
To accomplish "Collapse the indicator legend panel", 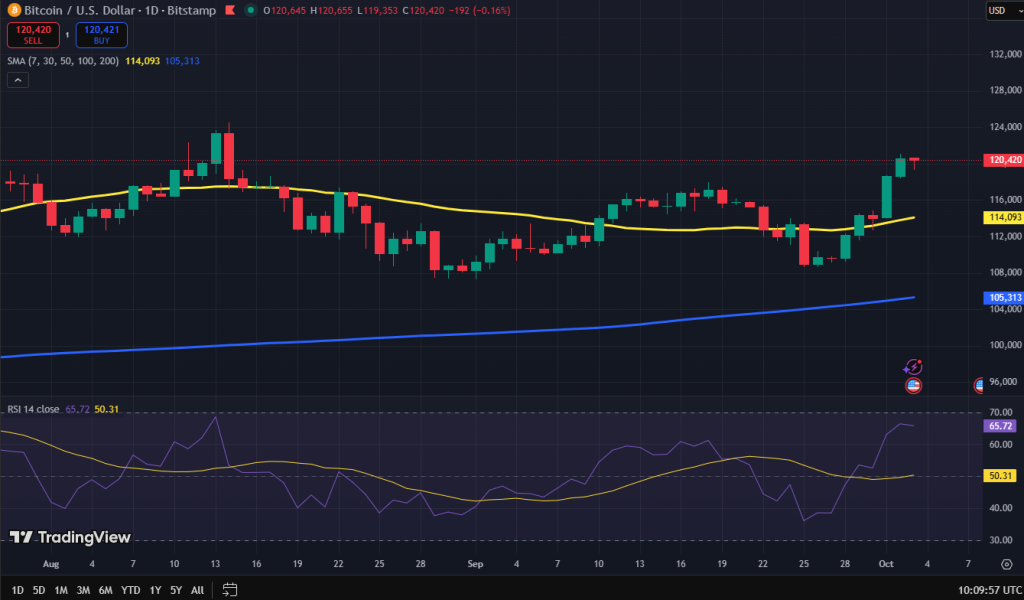I will tap(17, 79).
